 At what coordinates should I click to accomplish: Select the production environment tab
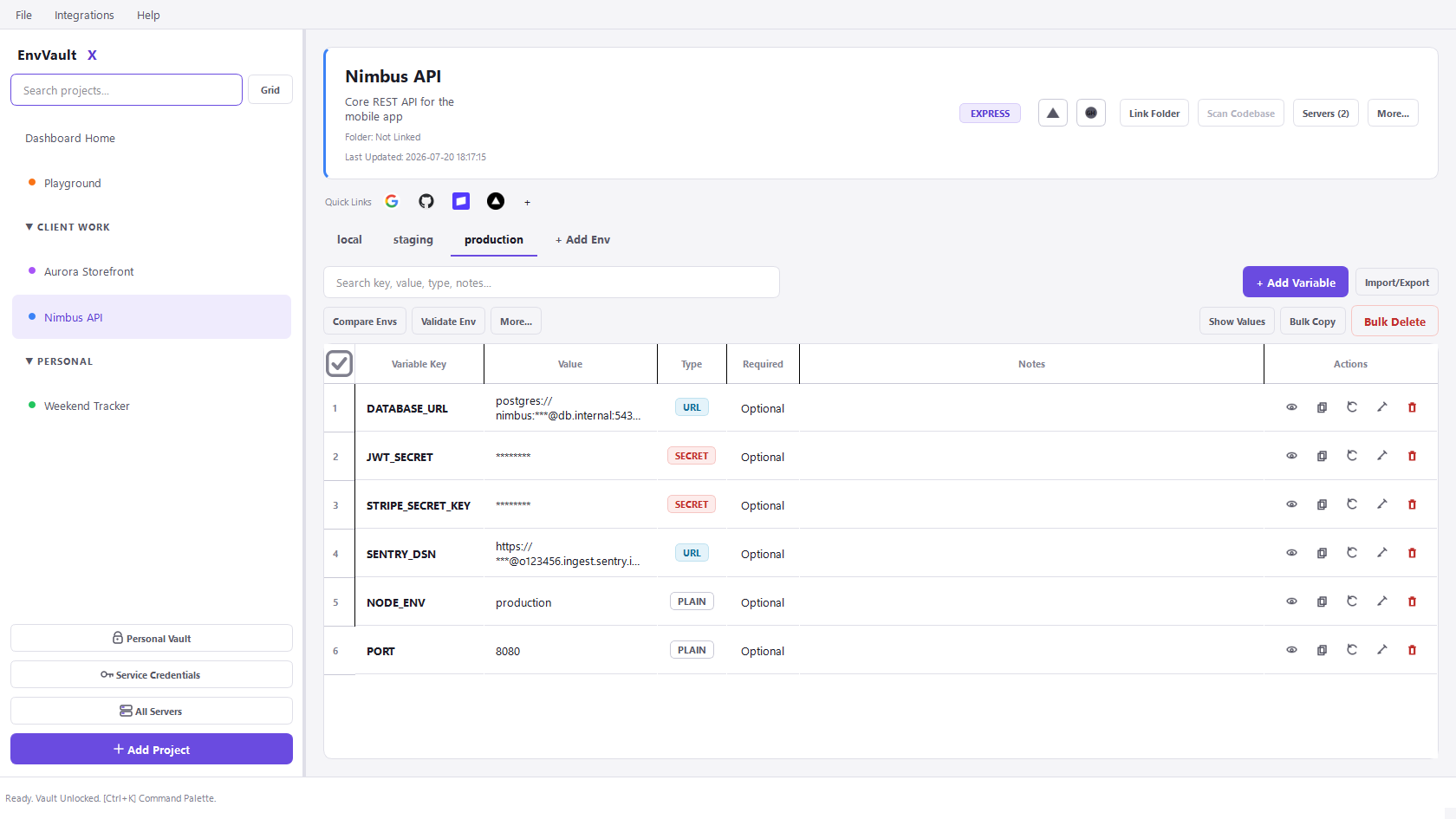[494, 239]
